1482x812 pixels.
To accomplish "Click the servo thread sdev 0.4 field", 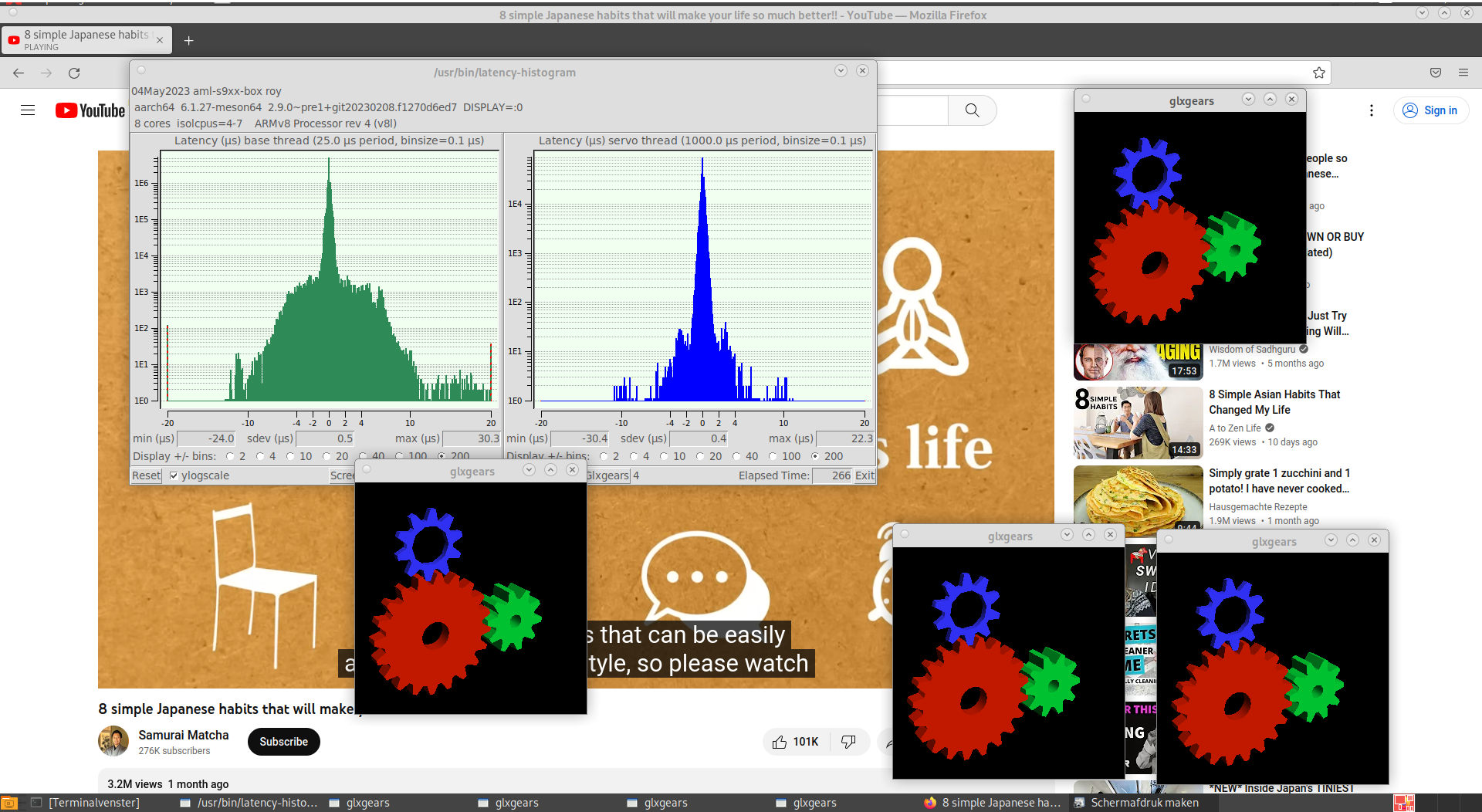I will click(699, 438).
